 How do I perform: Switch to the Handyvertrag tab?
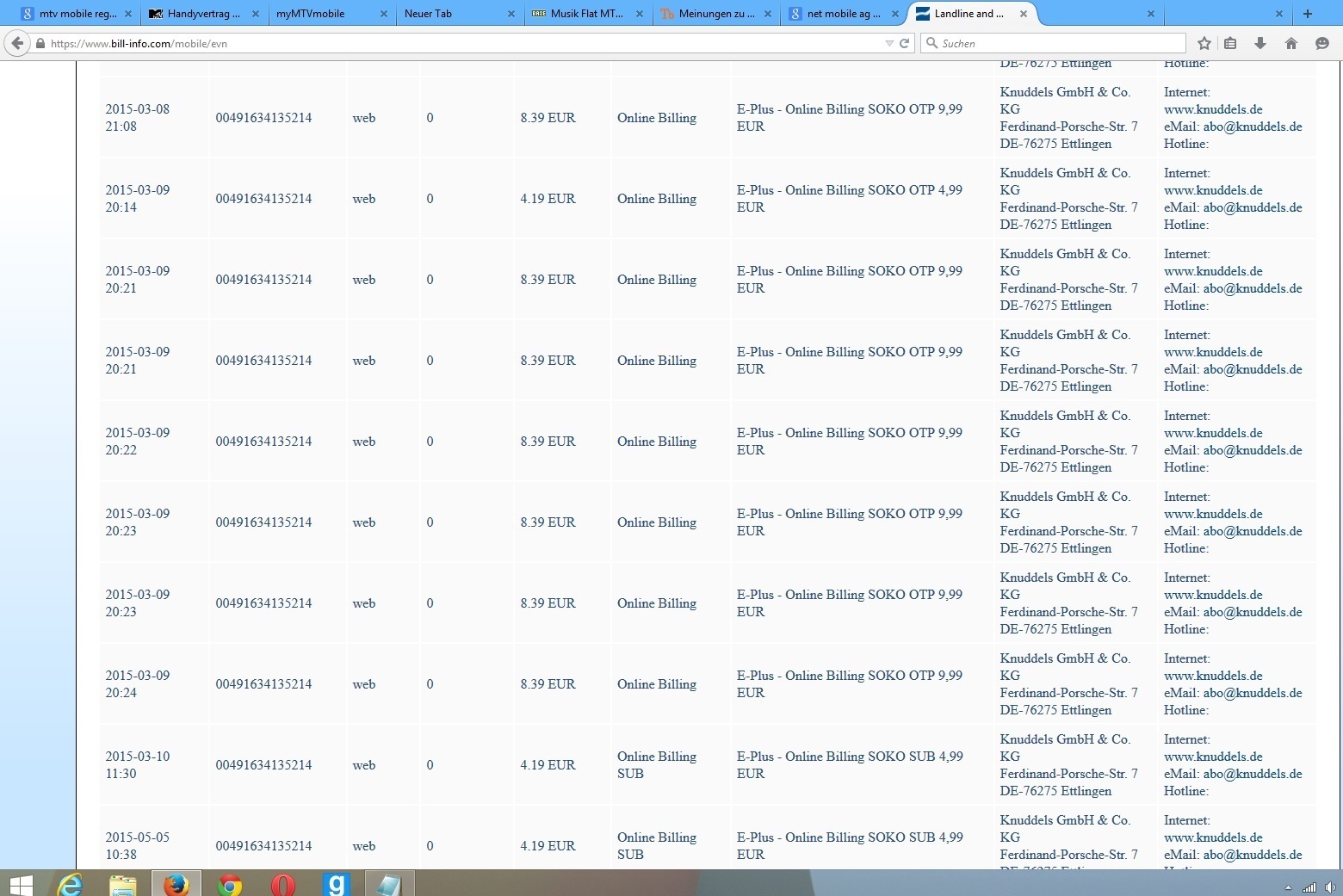(203, 14)
